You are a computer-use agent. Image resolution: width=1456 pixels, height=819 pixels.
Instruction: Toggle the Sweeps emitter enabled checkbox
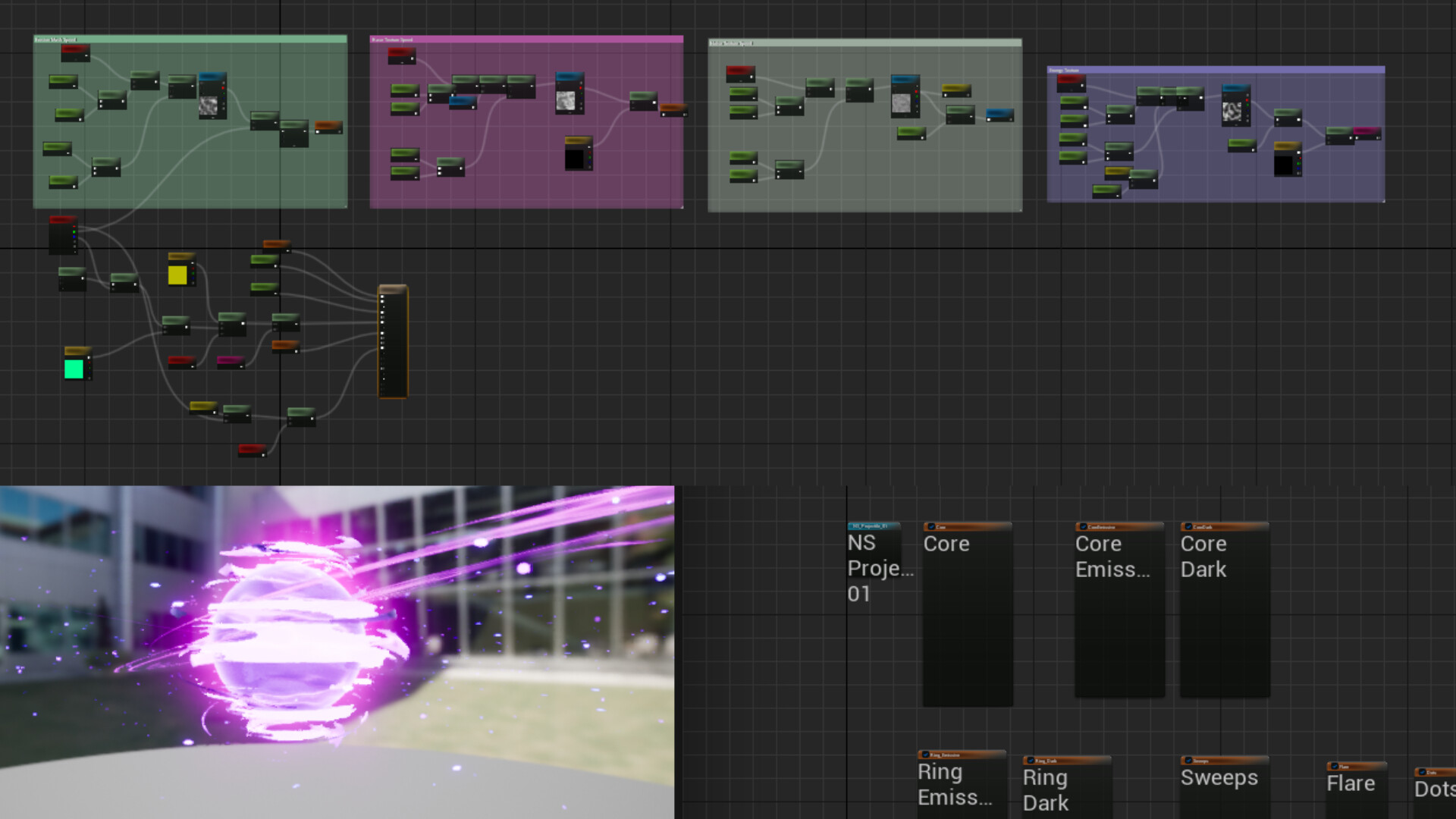1188,761
